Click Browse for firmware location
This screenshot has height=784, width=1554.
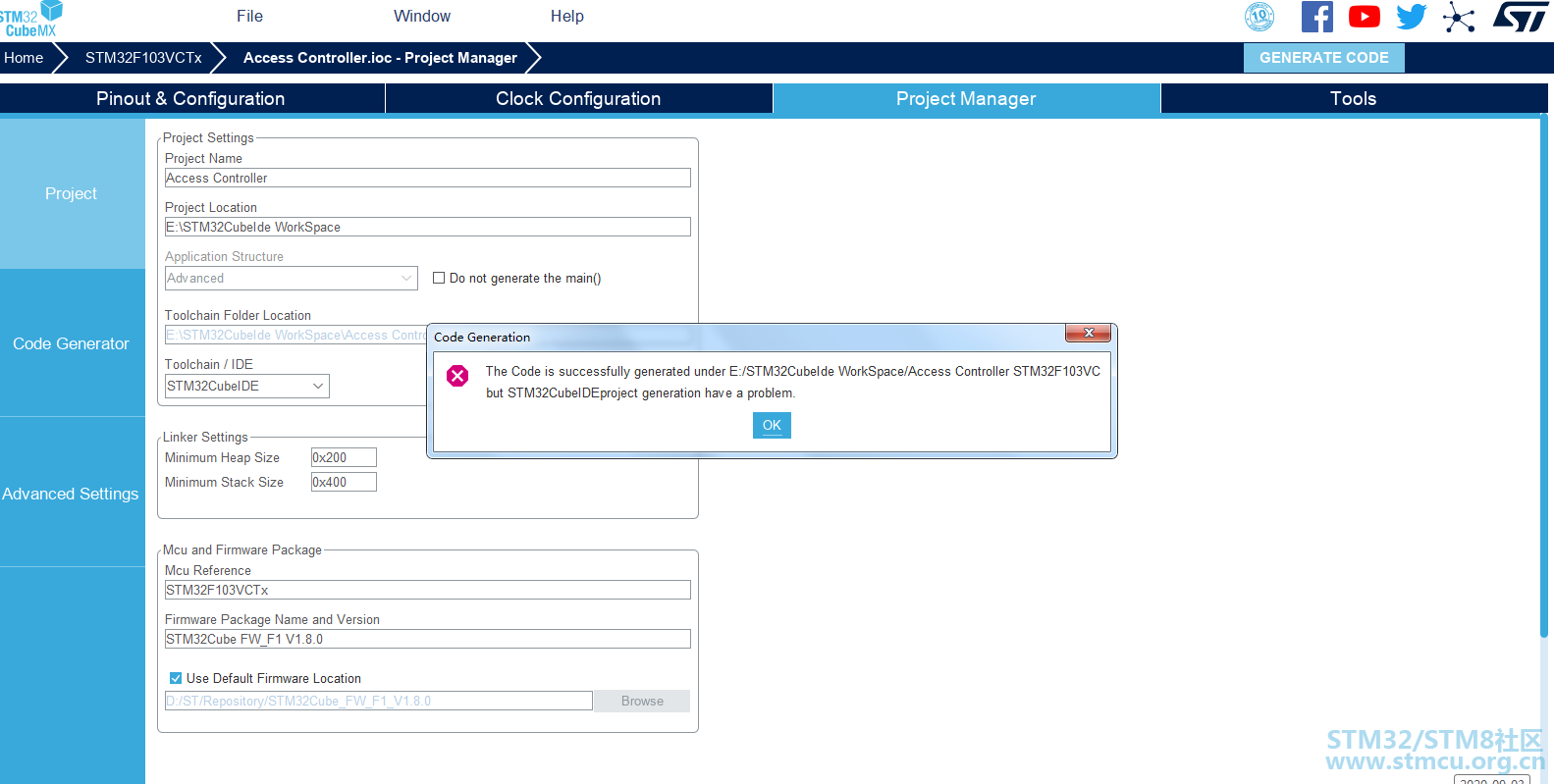[x=642, y=701]
